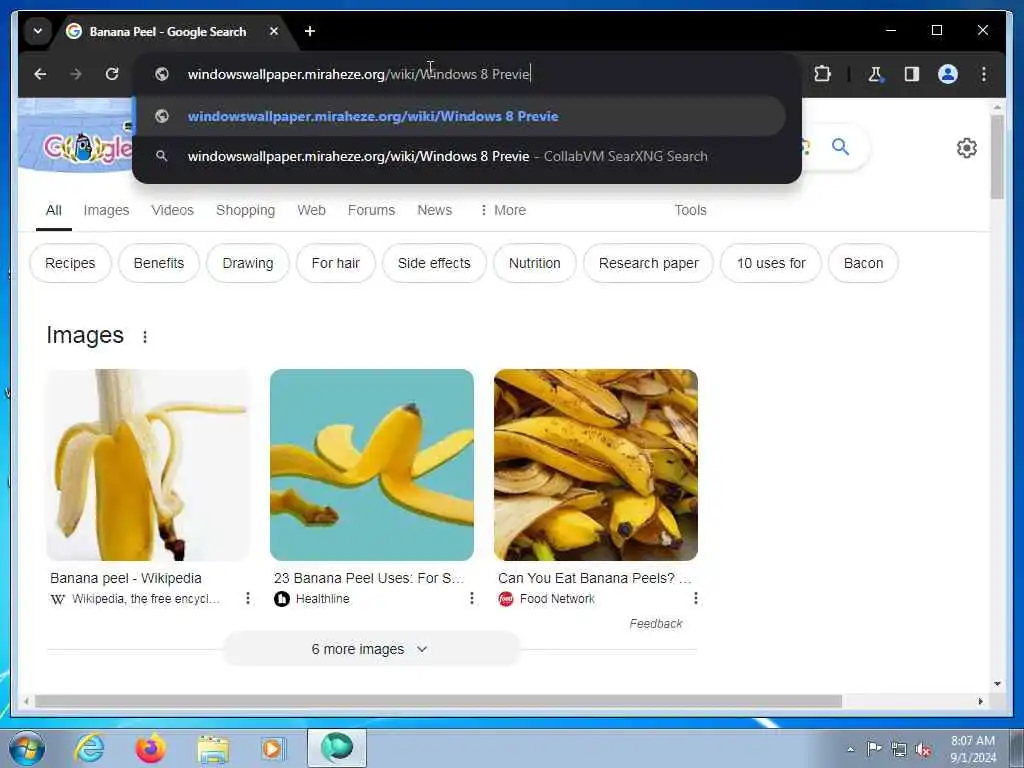Click the Drawing suggestion chip
Screen dimensions: 1024x768
[248, 263]
